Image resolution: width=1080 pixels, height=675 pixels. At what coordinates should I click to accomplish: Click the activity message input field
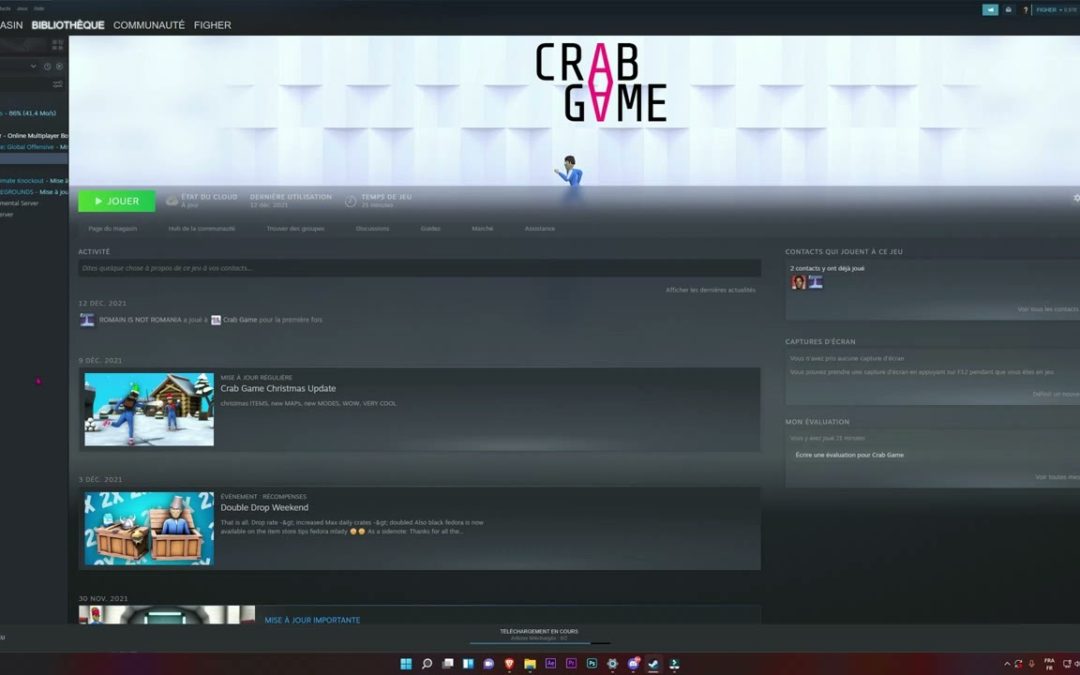pos(419,268)
